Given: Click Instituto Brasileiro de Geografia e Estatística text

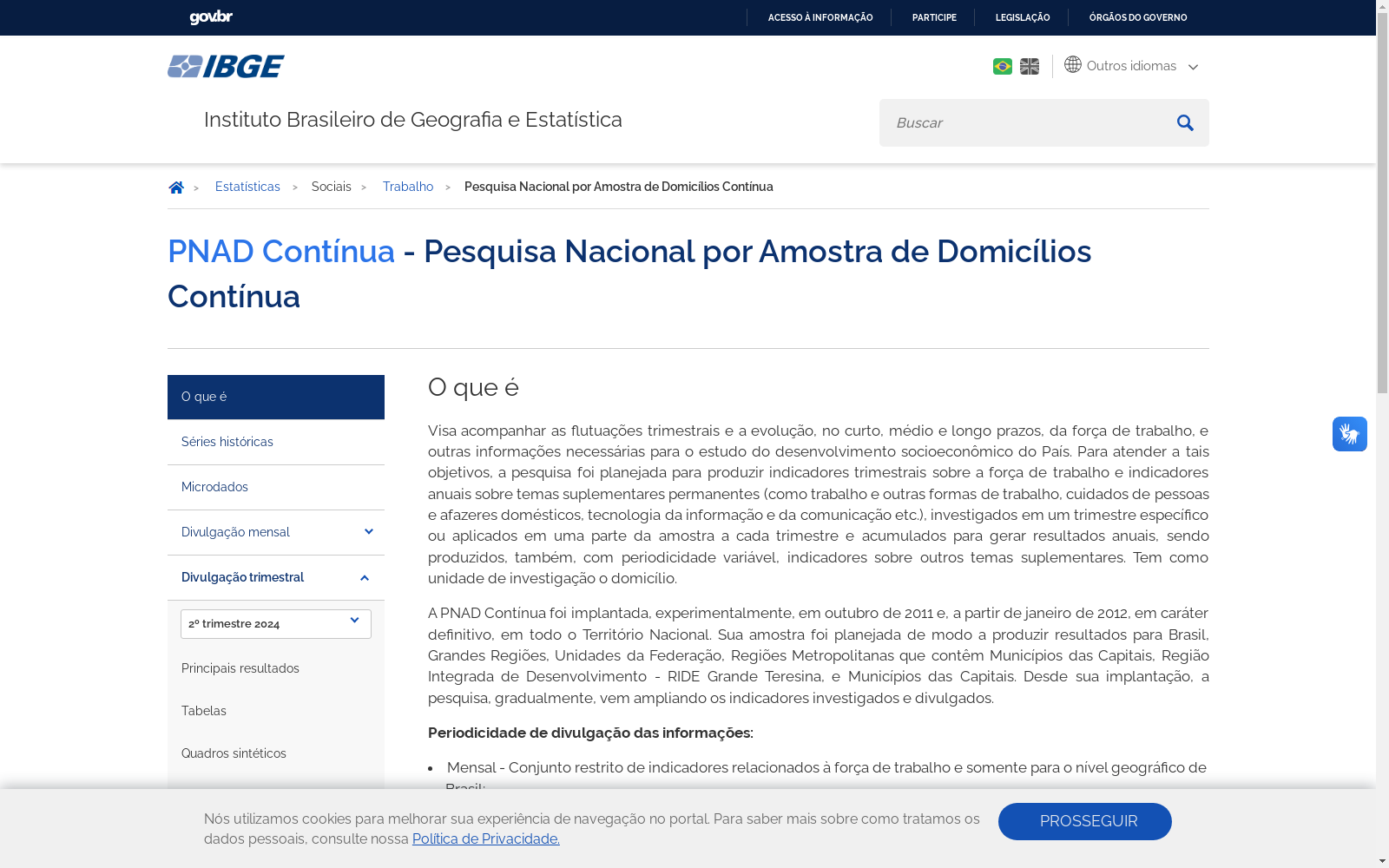Looking at the screenshot, I should (413, 120).
